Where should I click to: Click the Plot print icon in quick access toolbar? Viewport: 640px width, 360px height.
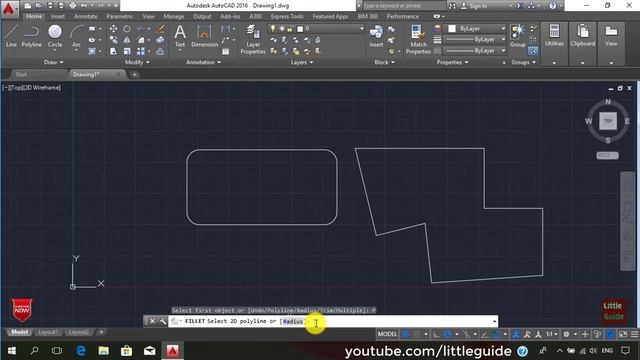(73, 6)
